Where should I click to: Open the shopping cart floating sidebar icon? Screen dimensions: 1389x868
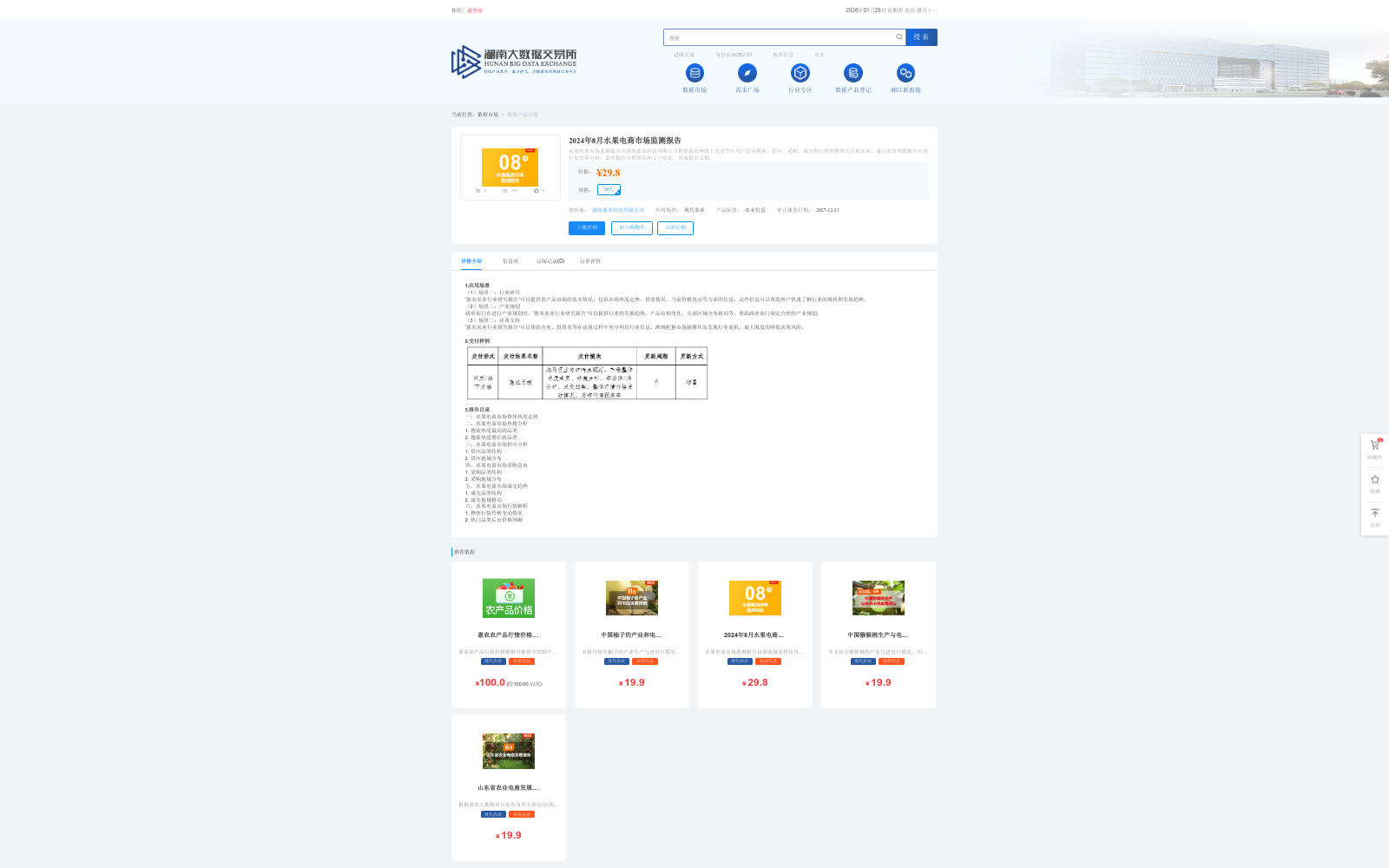[x=1375, y=445]
